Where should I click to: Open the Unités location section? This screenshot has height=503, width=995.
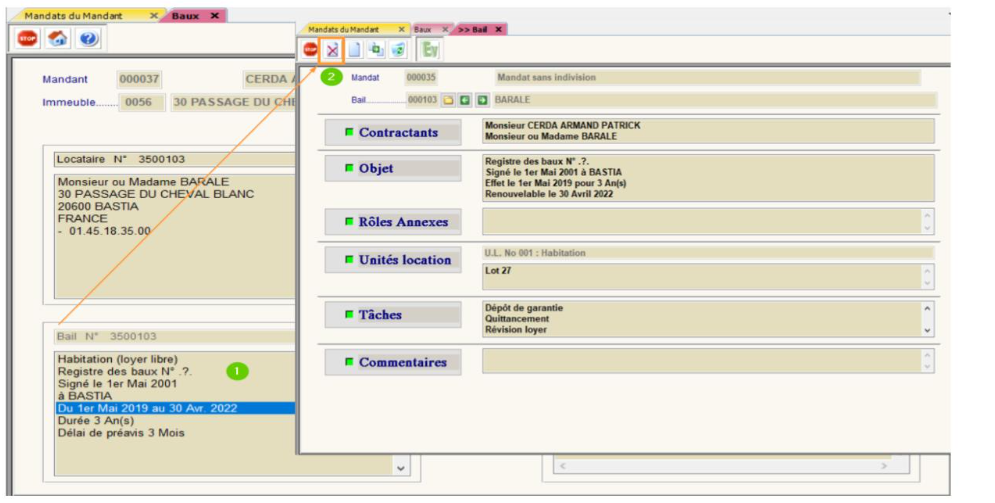[393, 260]
